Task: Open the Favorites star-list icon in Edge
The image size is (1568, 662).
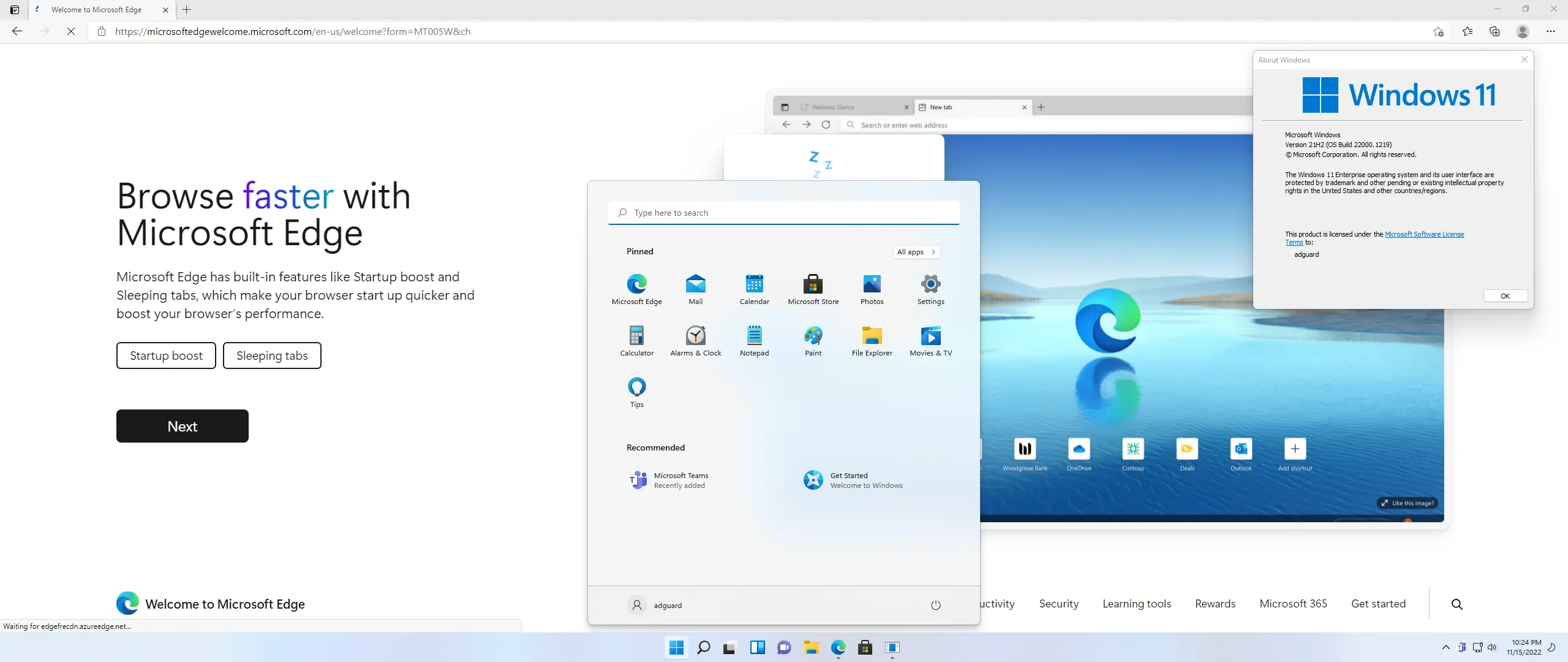Action: 1468,31
